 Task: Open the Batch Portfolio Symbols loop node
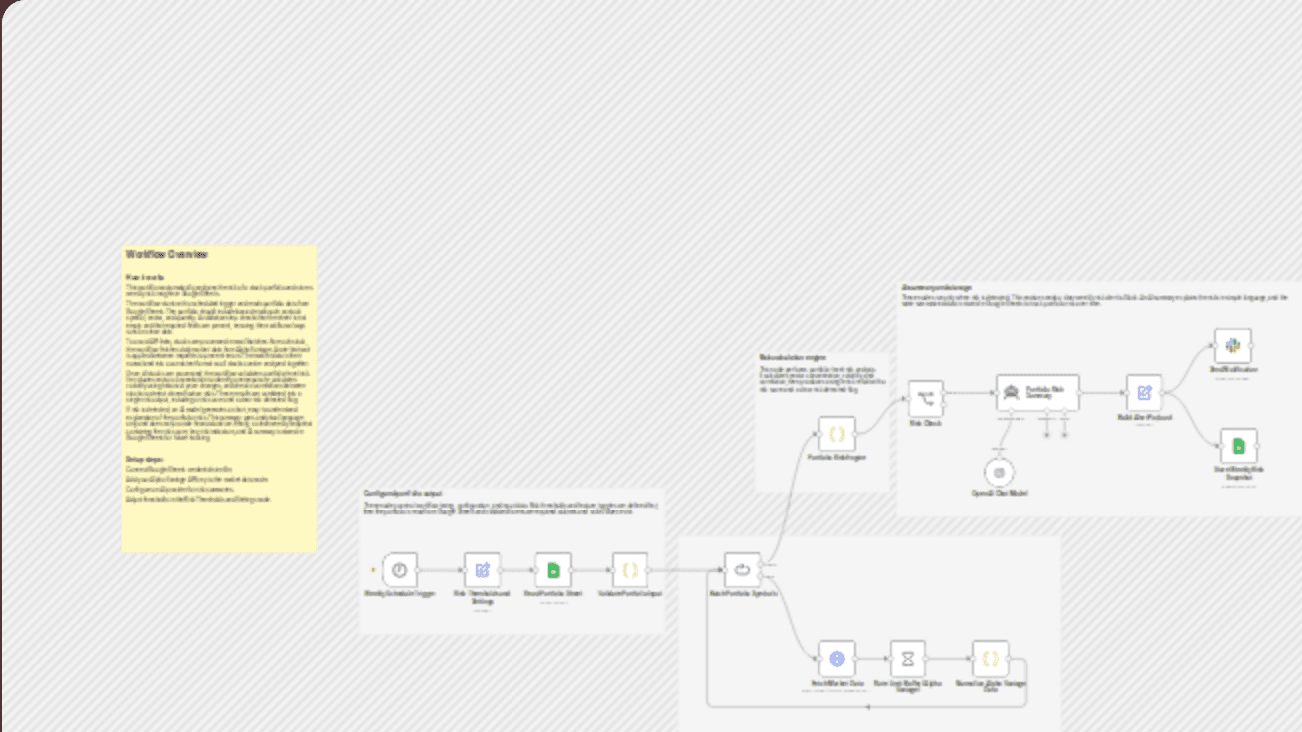click(x=742, y=570)
